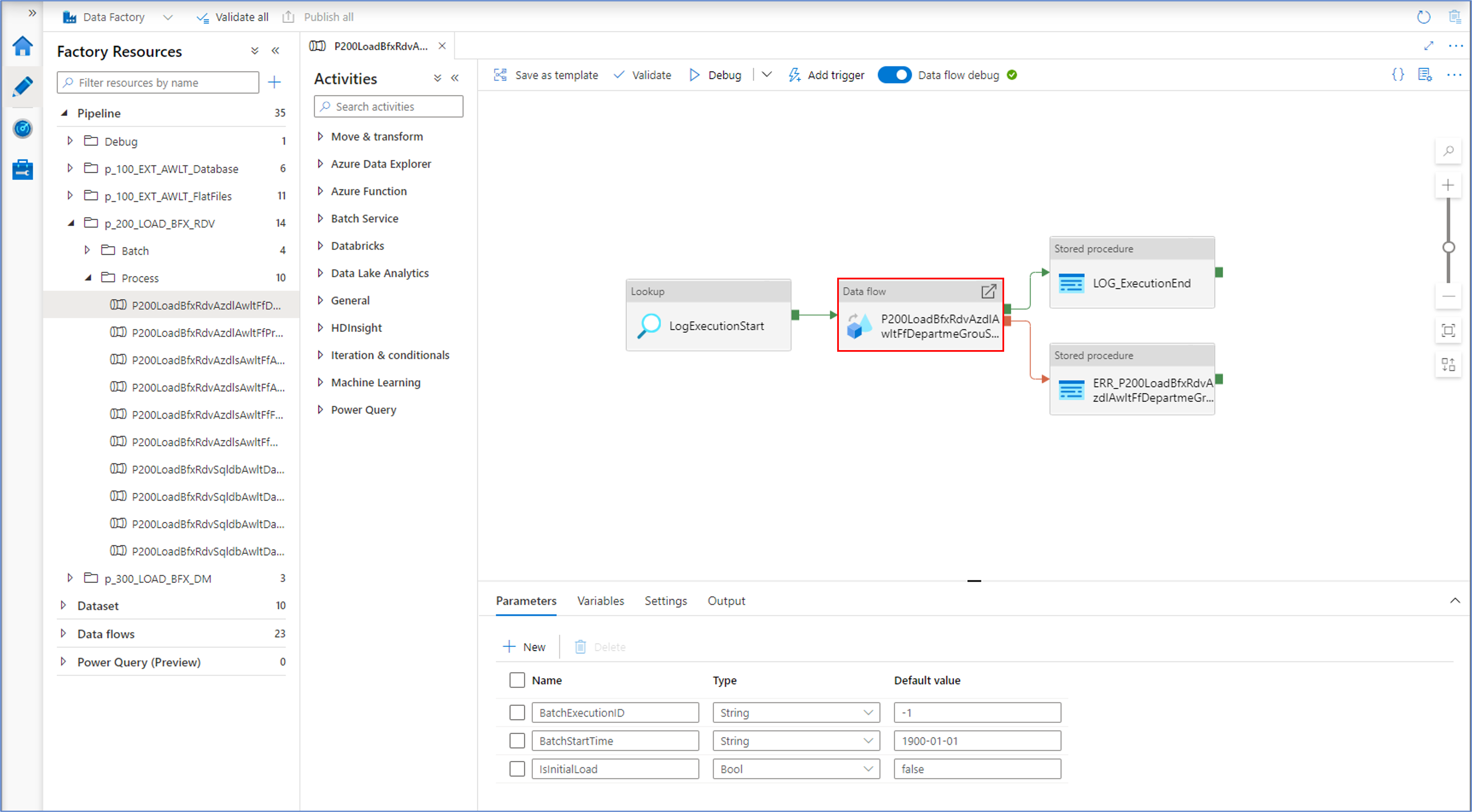Open the Home hub icon
1472x812 pixels.
tap(22, 46)
